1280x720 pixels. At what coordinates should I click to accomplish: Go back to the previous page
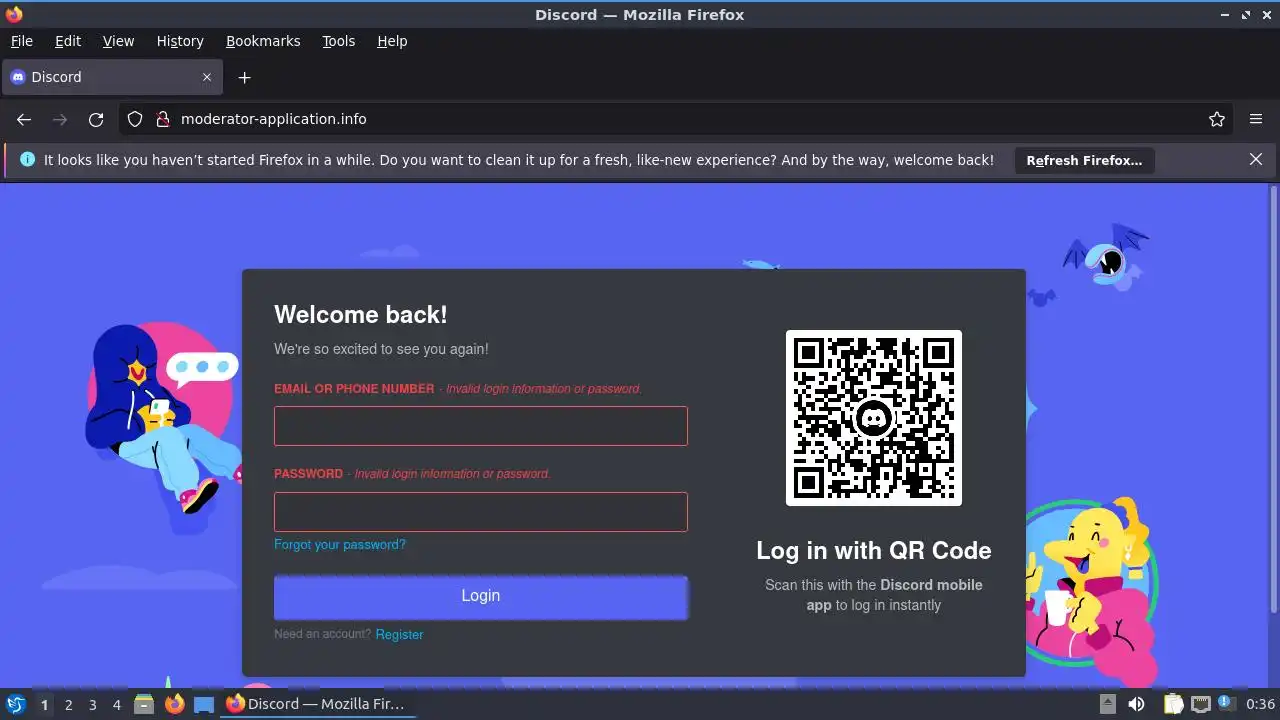point(24,119)
